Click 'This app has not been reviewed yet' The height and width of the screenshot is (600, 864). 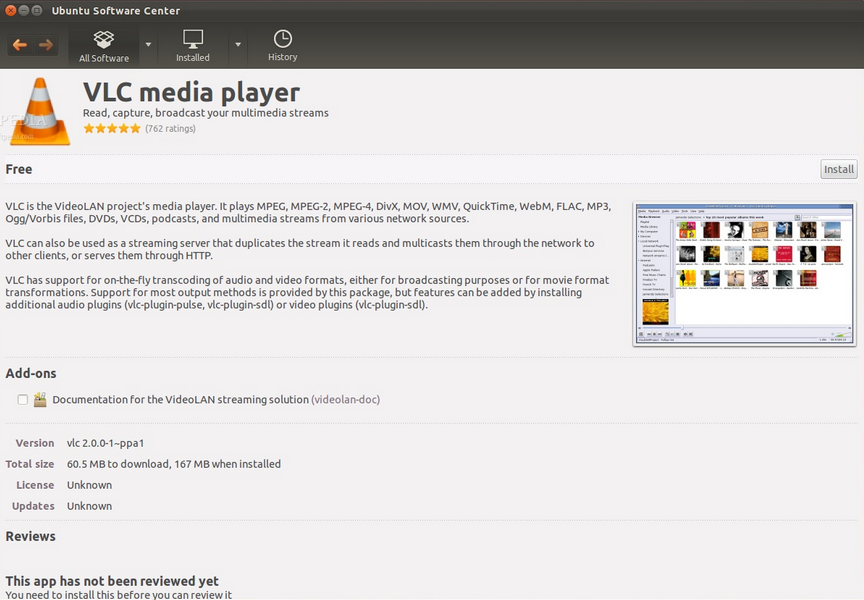tap(112, 581)
